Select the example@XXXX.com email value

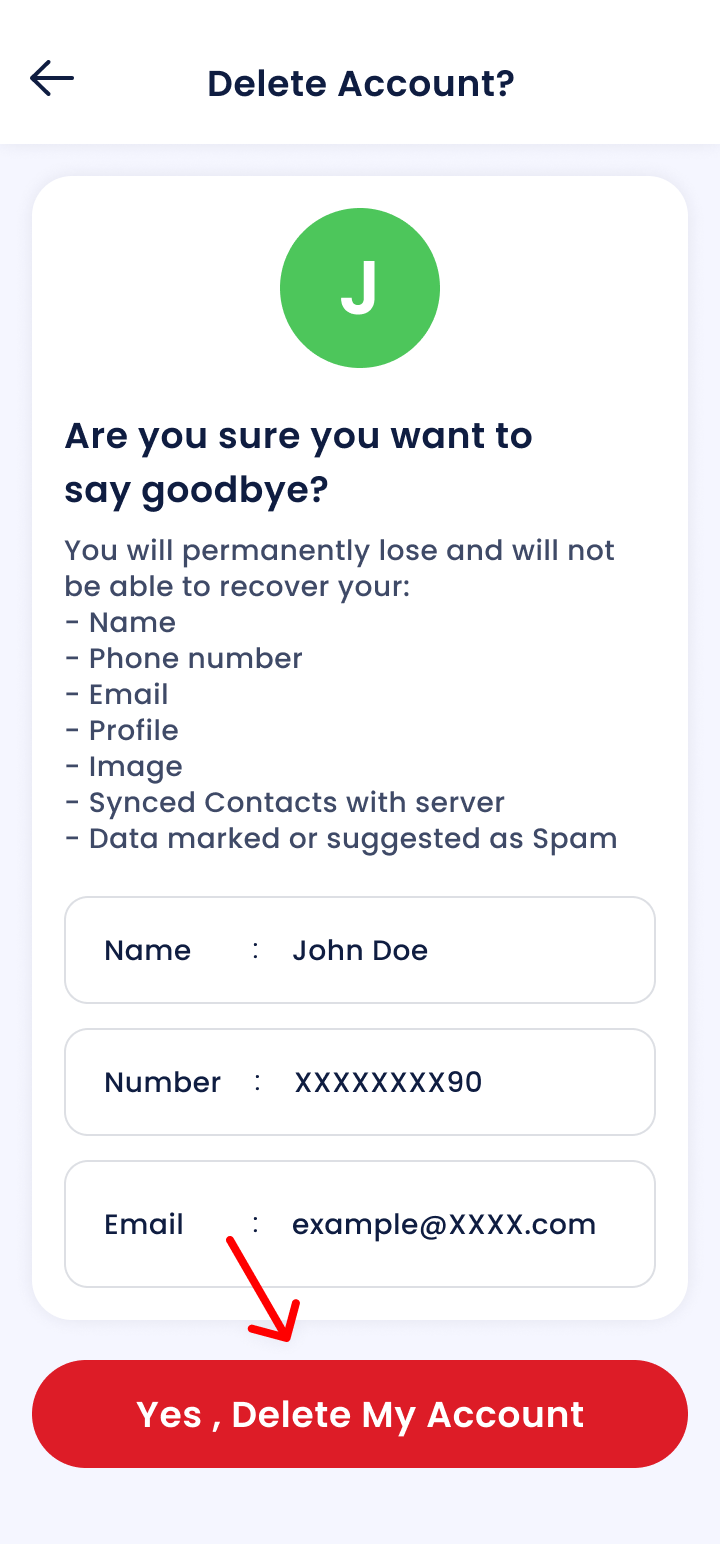[444, 1224]
